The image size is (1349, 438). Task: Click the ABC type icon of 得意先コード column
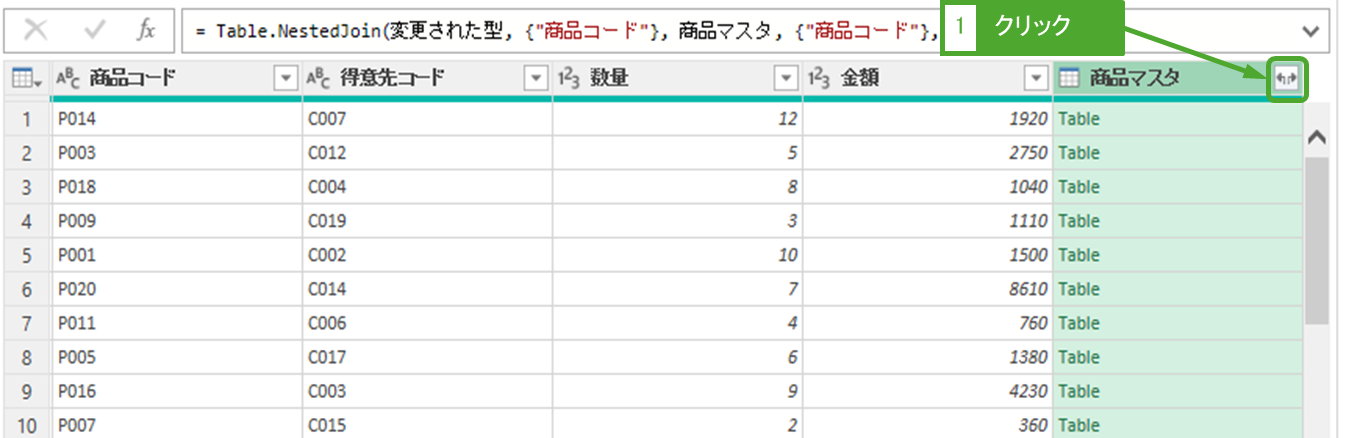pos(320,79)
